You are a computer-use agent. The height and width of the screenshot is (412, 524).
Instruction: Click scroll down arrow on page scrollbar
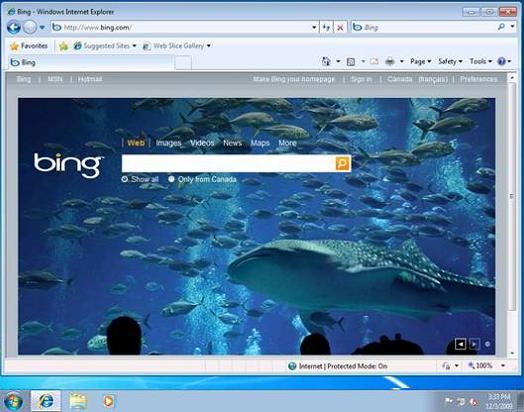click(512, 353)
